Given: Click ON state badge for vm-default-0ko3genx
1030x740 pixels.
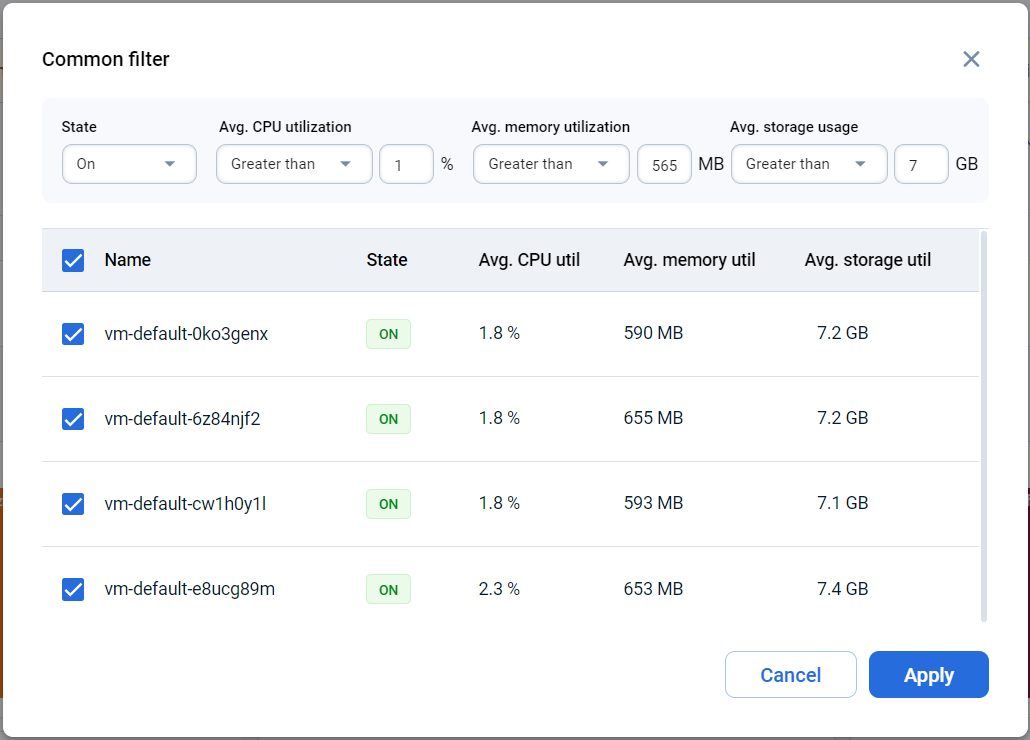Looking at the screenshot, I should 388,334.
